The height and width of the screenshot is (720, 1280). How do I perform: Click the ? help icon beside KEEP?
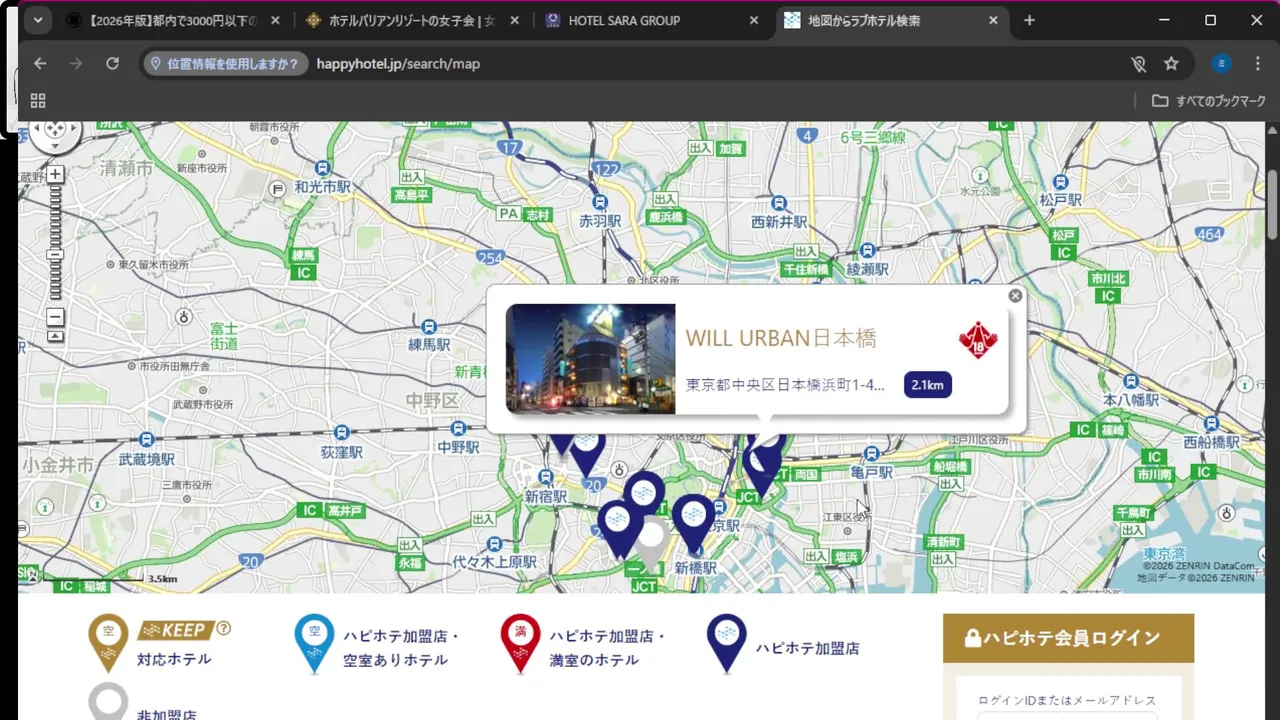[x=224, y=628]
